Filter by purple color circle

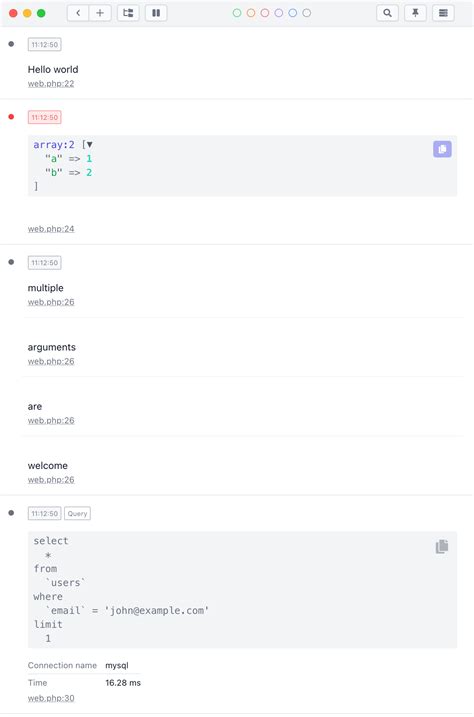click(x=279, y=13)
